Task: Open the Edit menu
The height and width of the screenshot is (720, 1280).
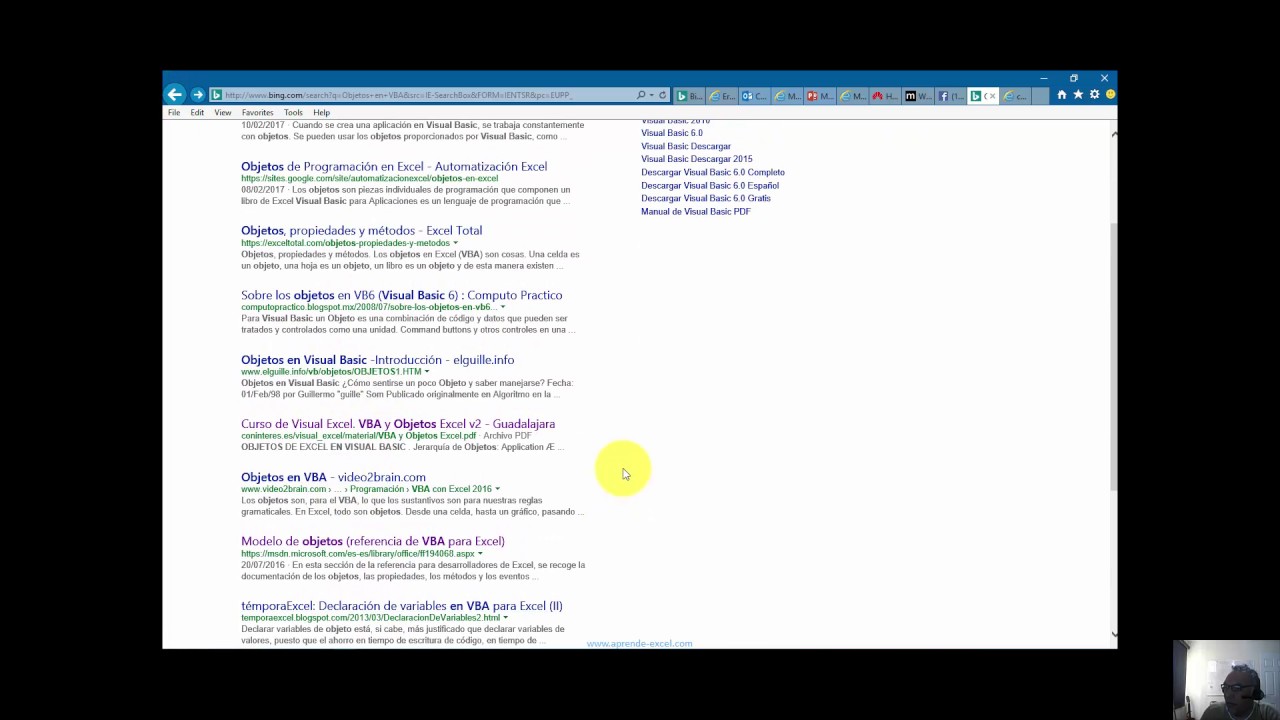Action: pyautogui.click(x=197, y=113)
